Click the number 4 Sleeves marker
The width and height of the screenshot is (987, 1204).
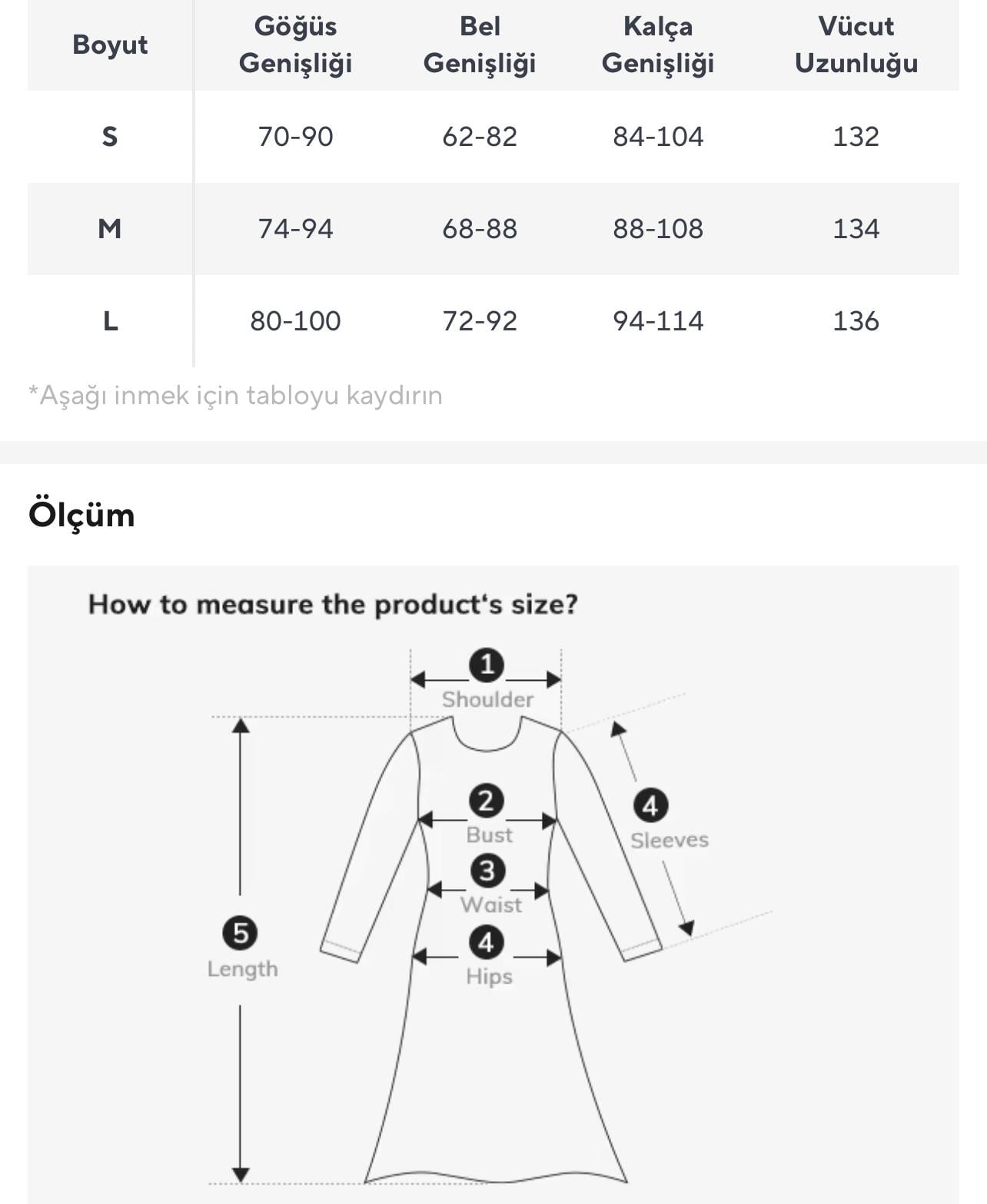(650, 806)
